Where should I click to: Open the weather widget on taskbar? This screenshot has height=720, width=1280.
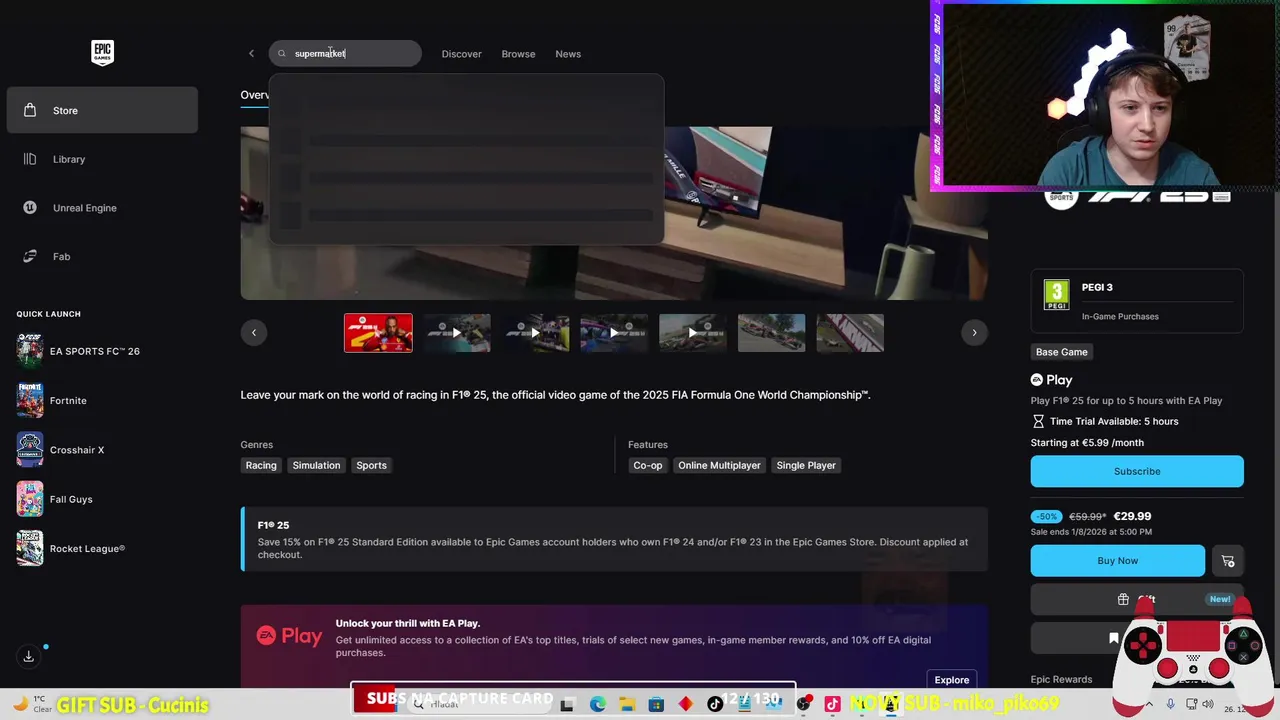(x=31, y=704)
